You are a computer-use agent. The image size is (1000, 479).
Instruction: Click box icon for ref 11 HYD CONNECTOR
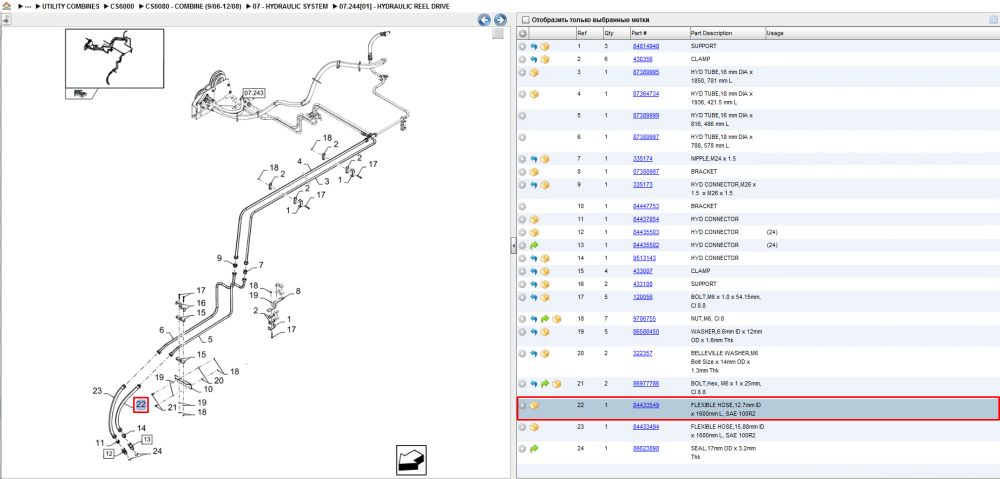click(534, 219)
